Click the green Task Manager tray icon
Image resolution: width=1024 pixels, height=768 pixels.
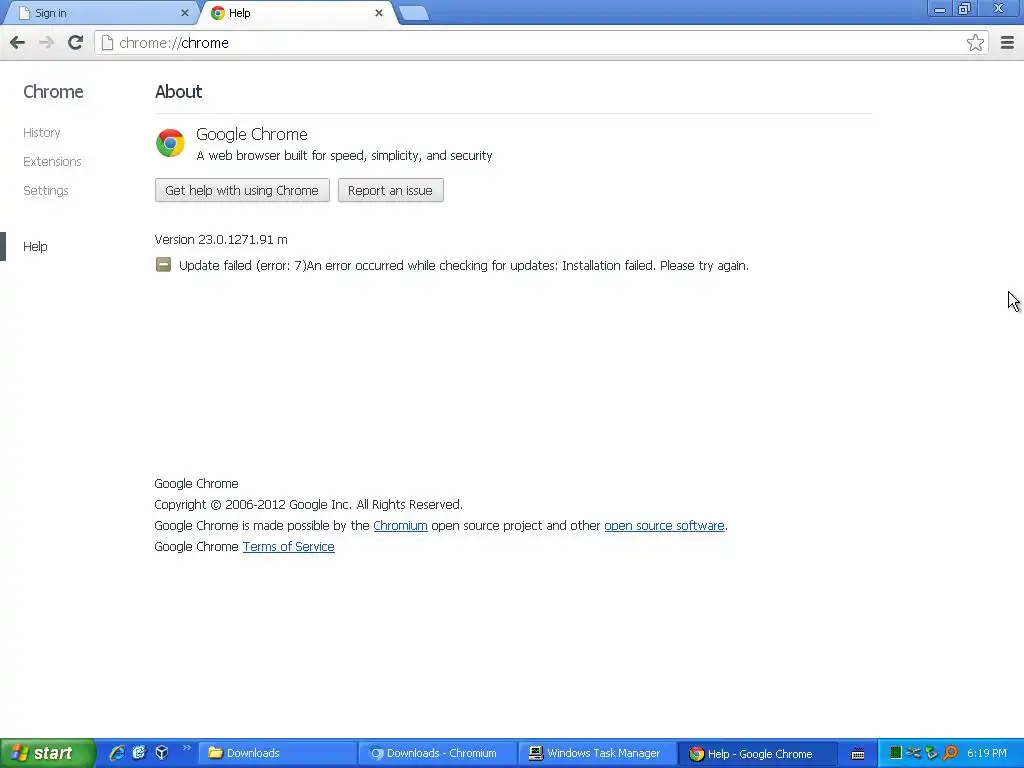tap(896, 753)
